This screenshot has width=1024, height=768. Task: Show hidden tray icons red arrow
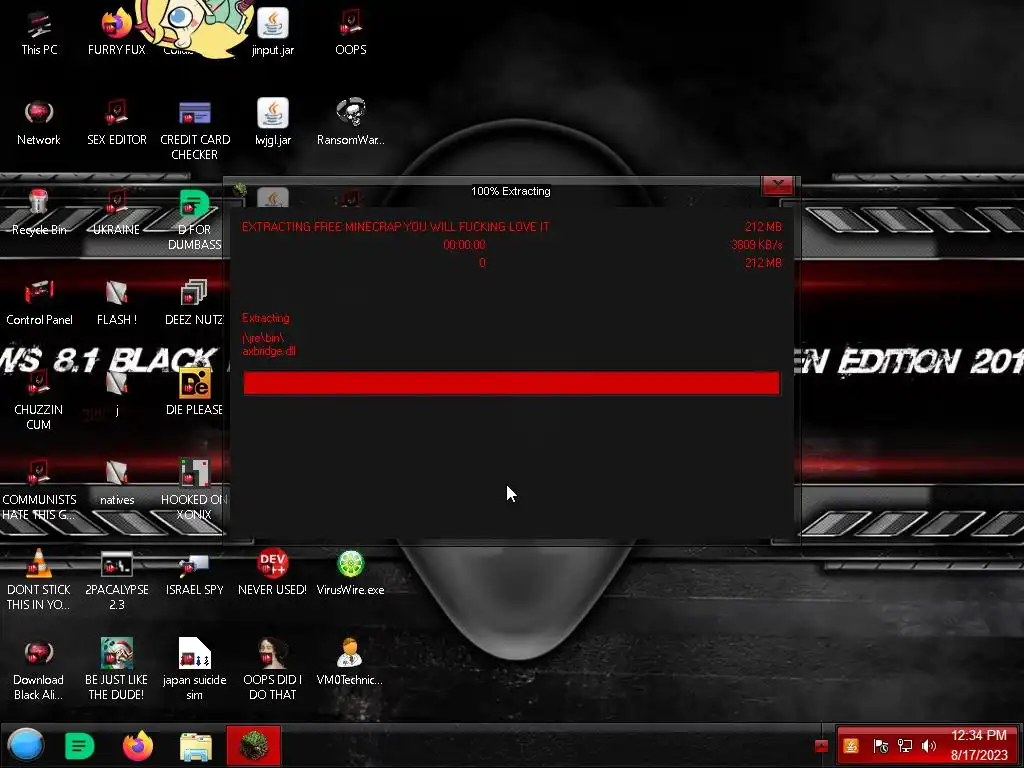pyautogui.click(x=822, y=746)
